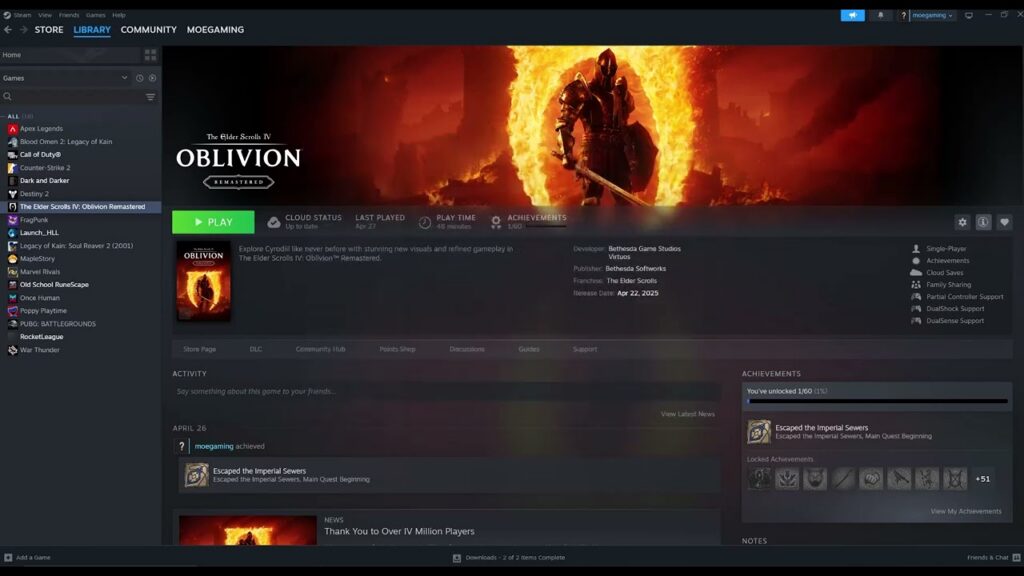This screenshot has height=576, width=1024.
Task: Click View Latest News link
Action: (x=688, y=414)
